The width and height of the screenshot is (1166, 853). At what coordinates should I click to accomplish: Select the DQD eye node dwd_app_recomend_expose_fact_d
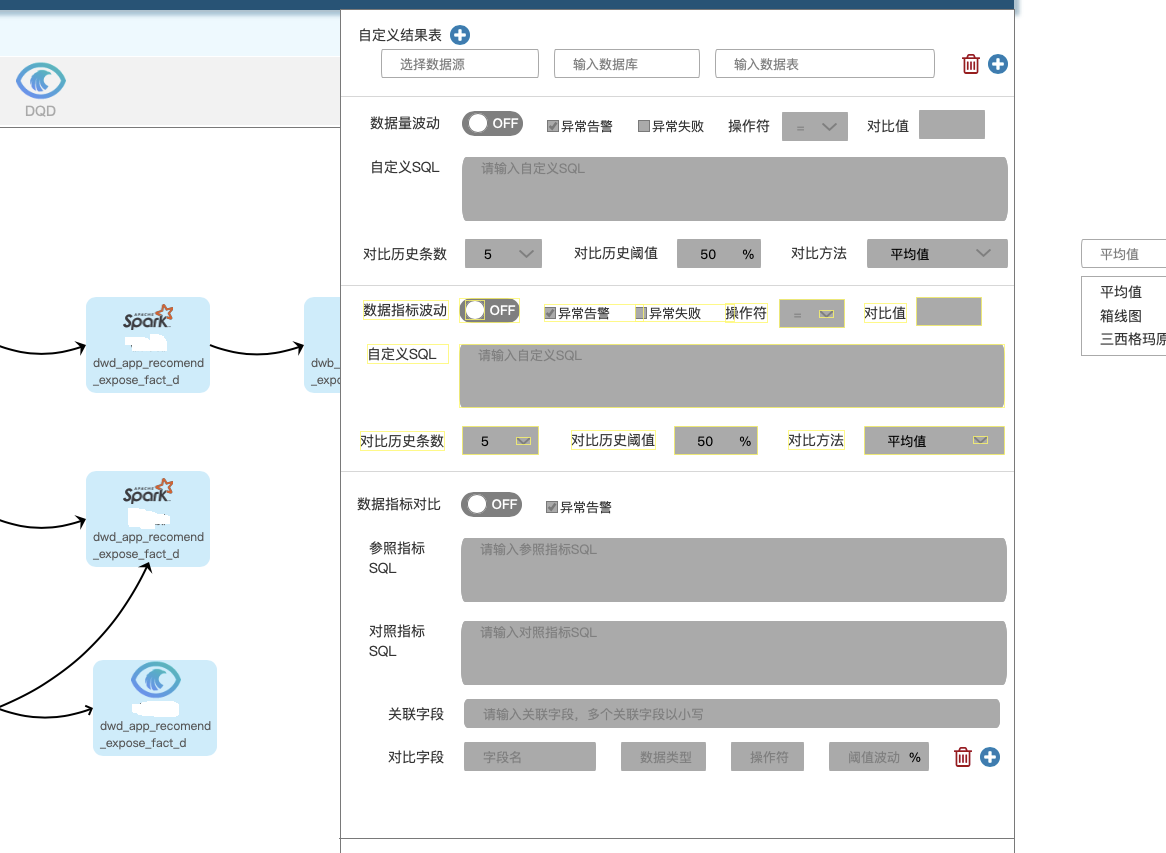[155, 708]
